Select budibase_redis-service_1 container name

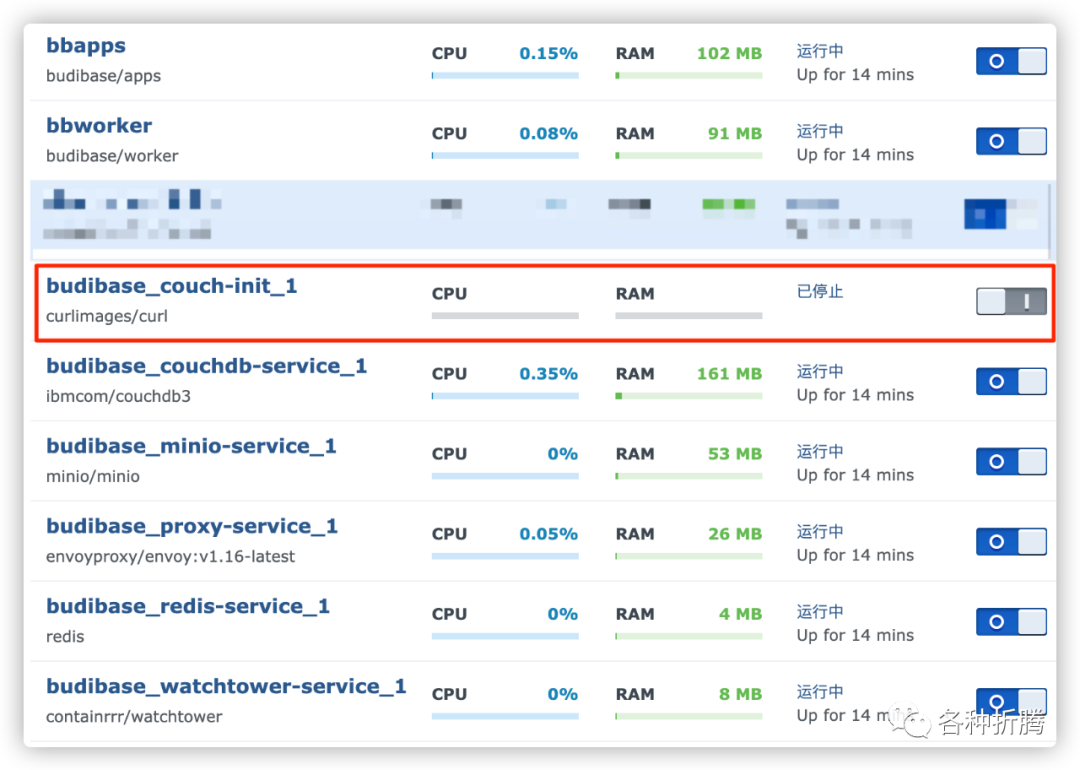click(x=188, y=606)
